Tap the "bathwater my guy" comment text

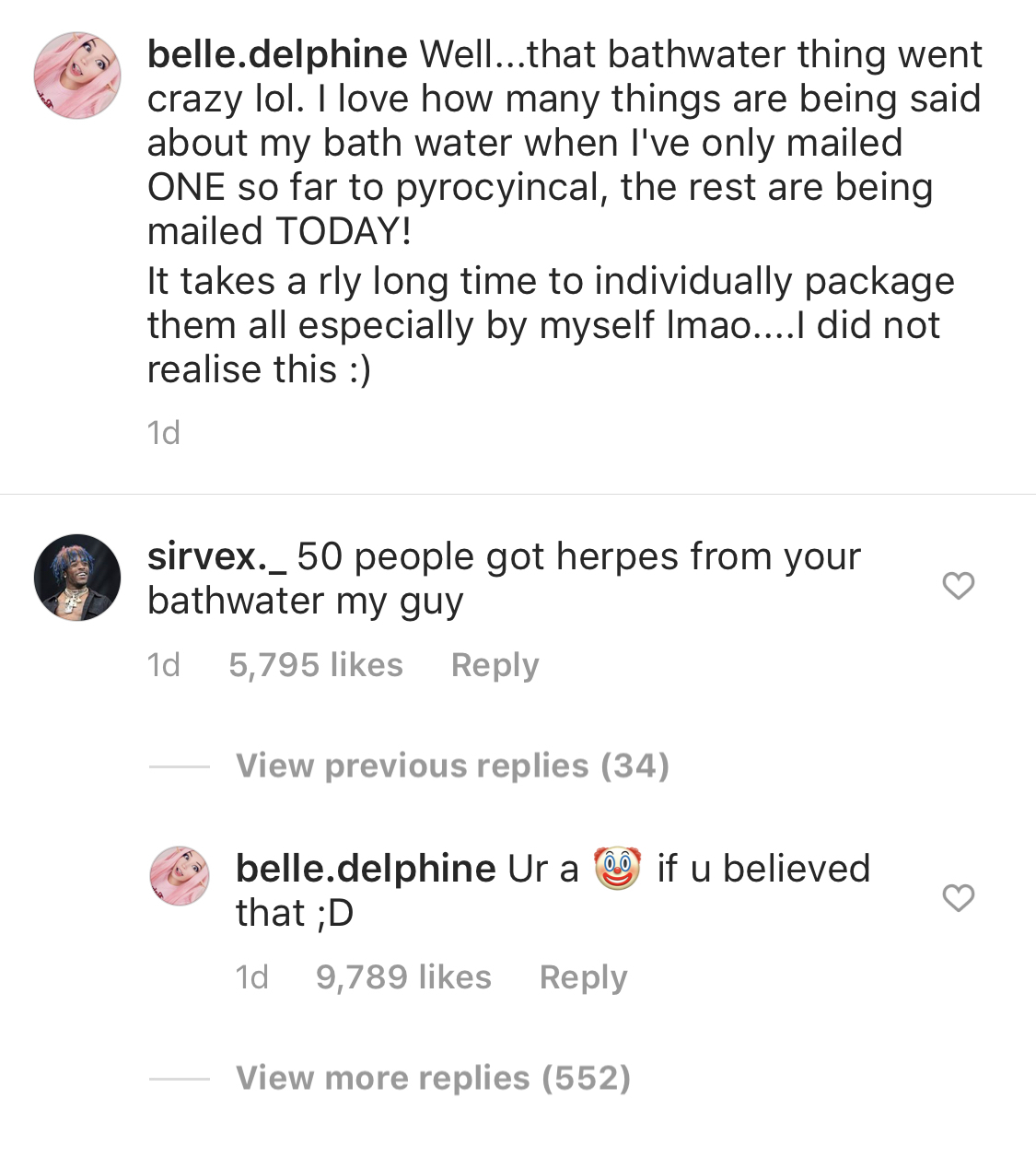[305, 602]
